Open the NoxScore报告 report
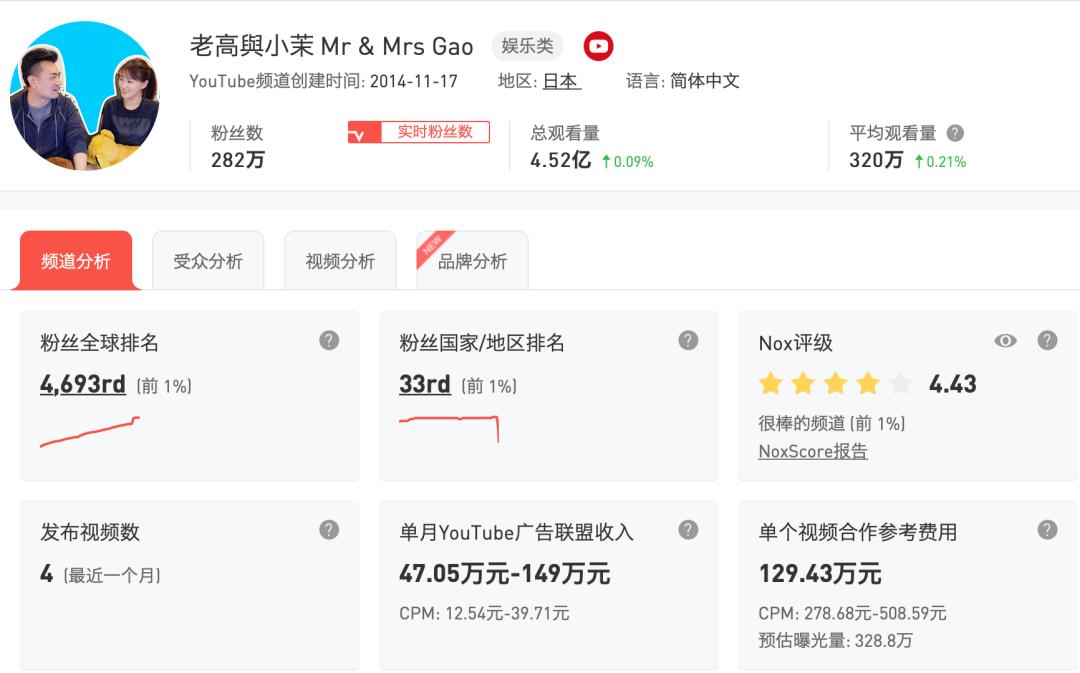The height and width of the screenshot is (673, 1080). (x=811, y=452)
